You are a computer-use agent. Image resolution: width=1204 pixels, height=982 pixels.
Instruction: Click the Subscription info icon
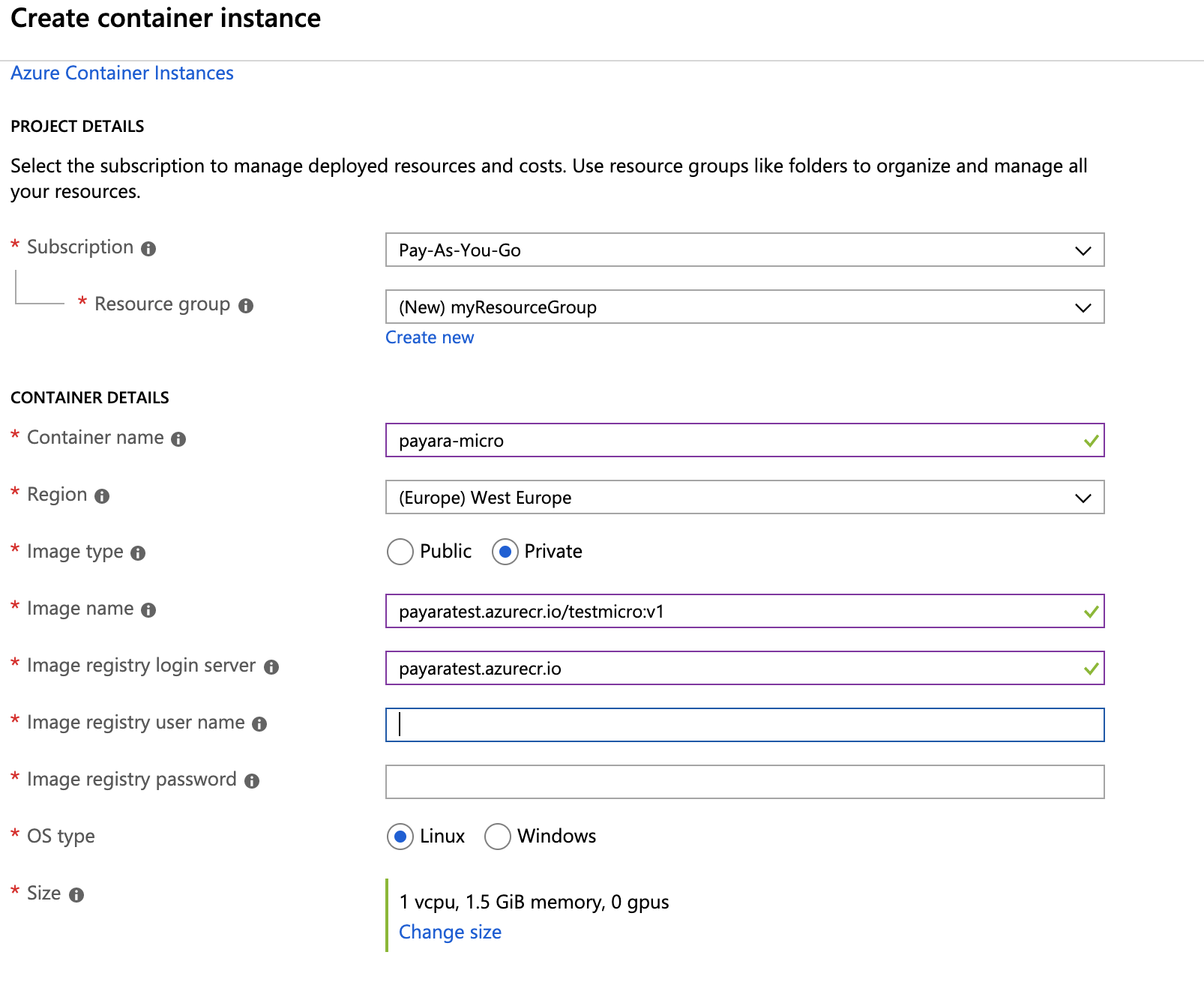pos(148,249)
